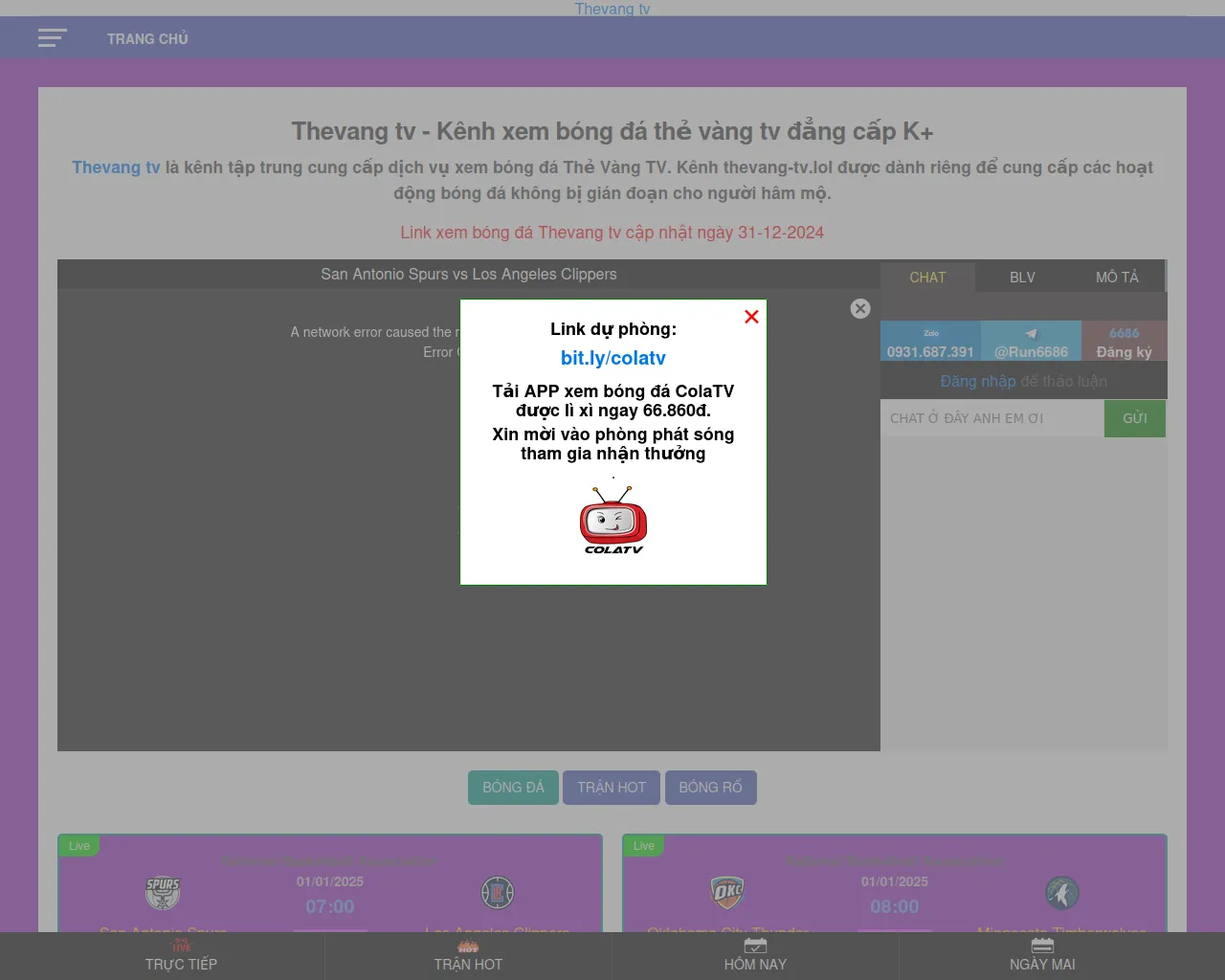The width and height of the screenshot is (1225, 980).
Task: Open the bit.ly/colatv backup link
Action: pyautogui.click(x=613, y=358)
